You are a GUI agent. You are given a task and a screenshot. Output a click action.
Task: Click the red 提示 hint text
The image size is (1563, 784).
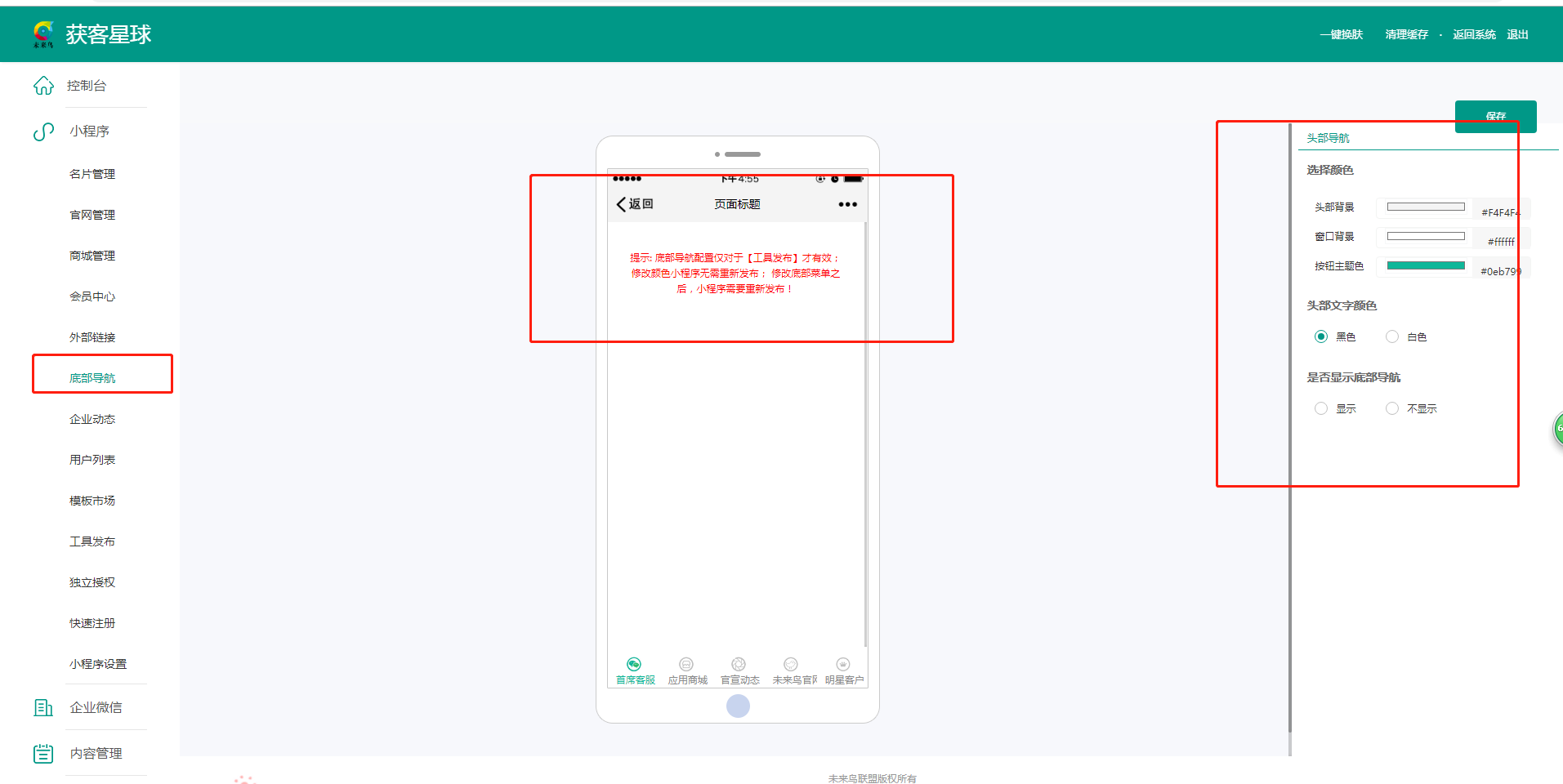(x=735, y=273)
